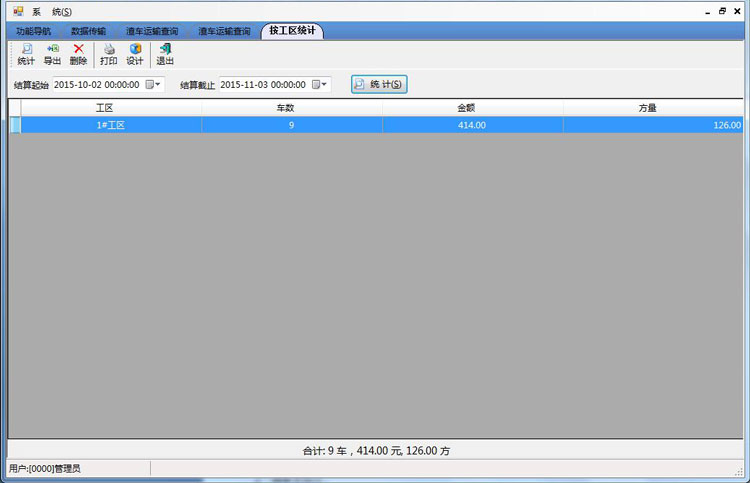Viewport: 750px width, 483px height.
Task: Click the 退出 exit toolbar icon
Action: tap(165, 54)
